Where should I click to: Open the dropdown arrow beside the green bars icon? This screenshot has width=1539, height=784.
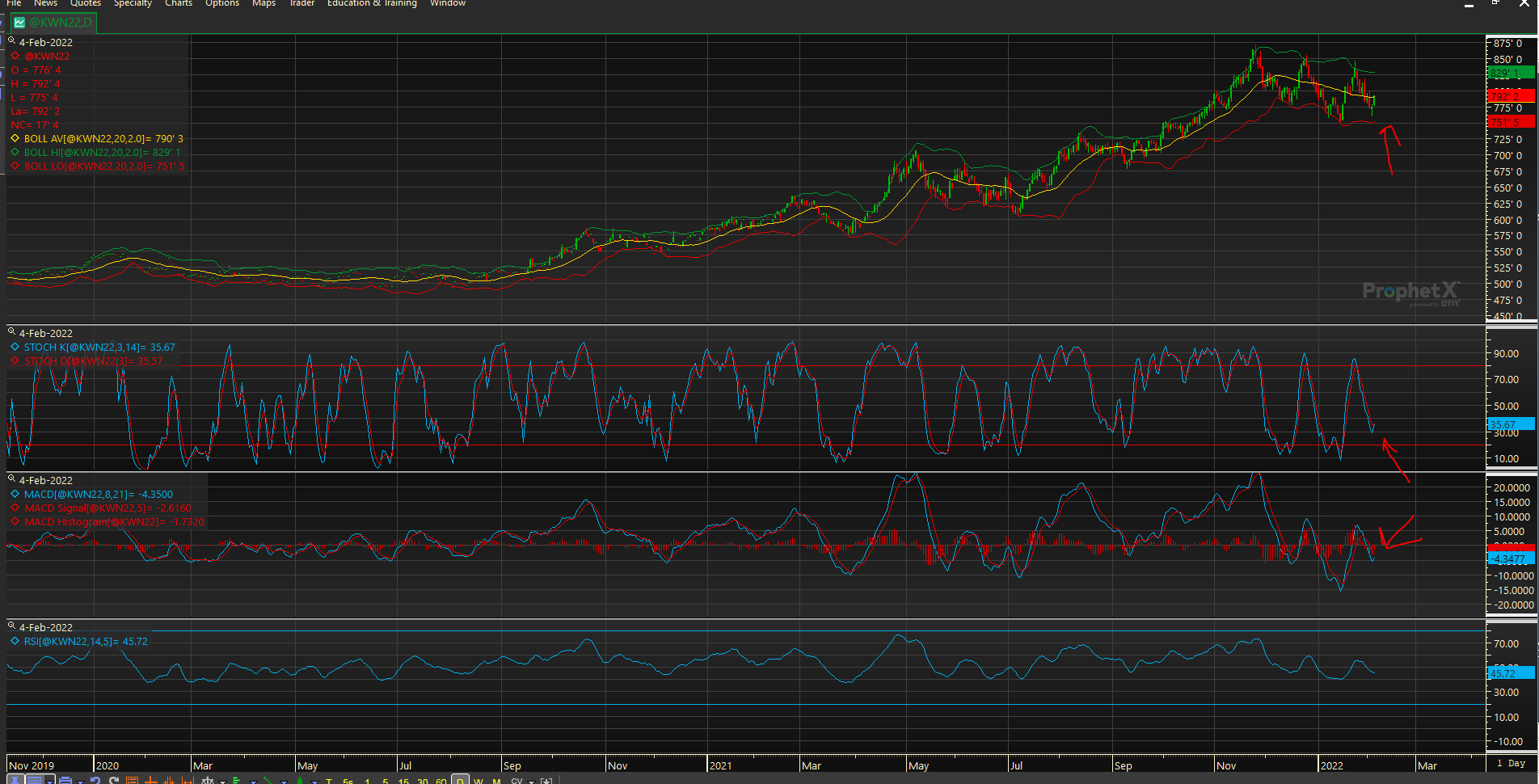tap(252, 781)
